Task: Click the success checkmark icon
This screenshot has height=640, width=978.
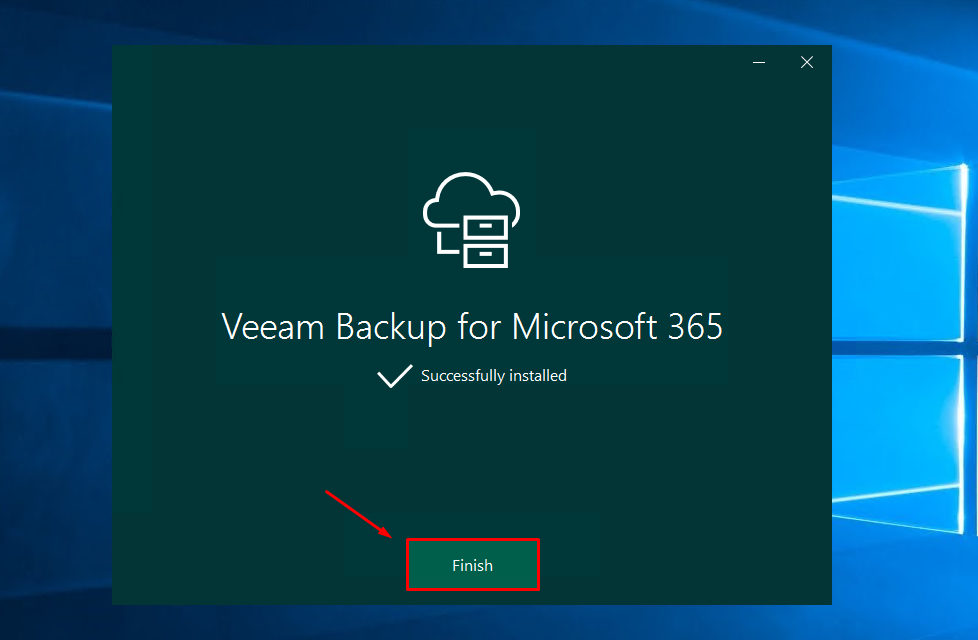Action: pyautogui.click(x=395, y=376)
